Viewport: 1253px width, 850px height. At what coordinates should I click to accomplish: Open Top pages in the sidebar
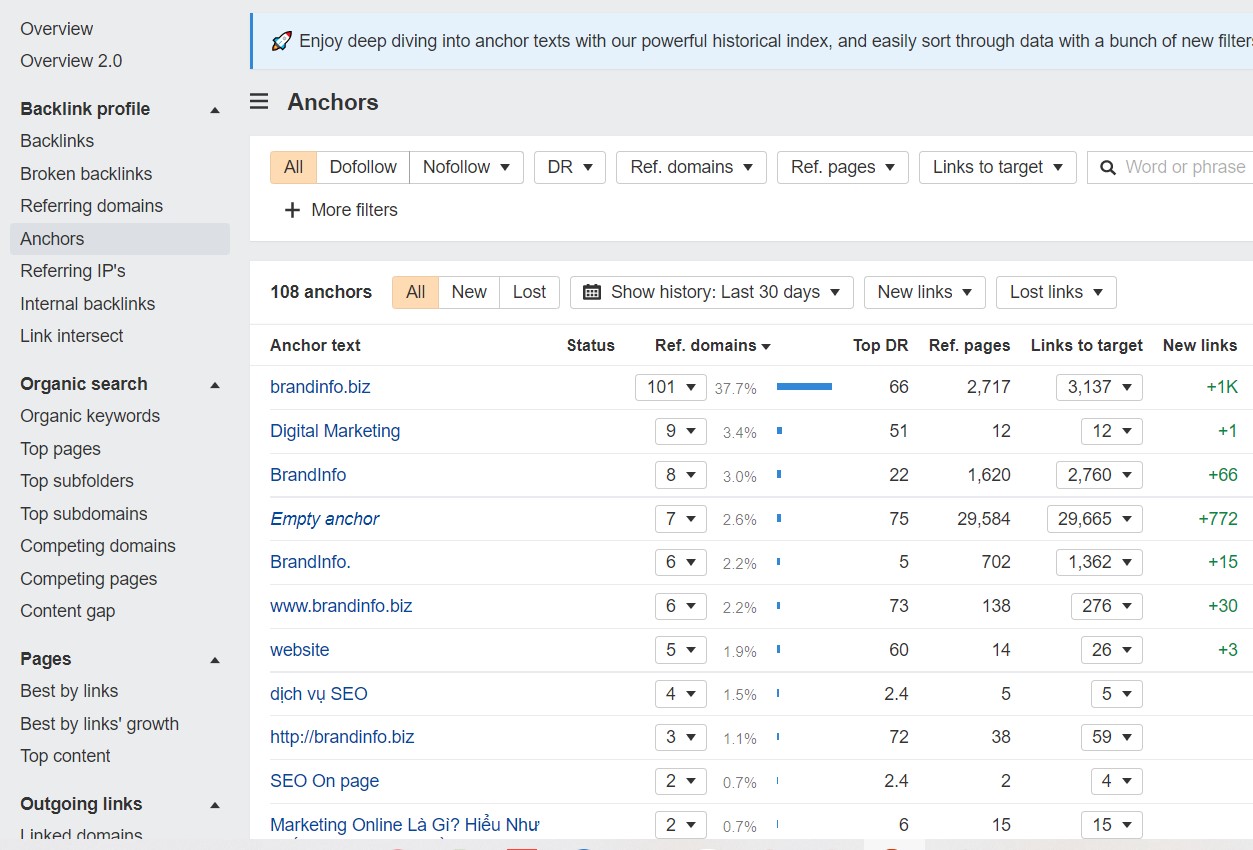(60, 449)
